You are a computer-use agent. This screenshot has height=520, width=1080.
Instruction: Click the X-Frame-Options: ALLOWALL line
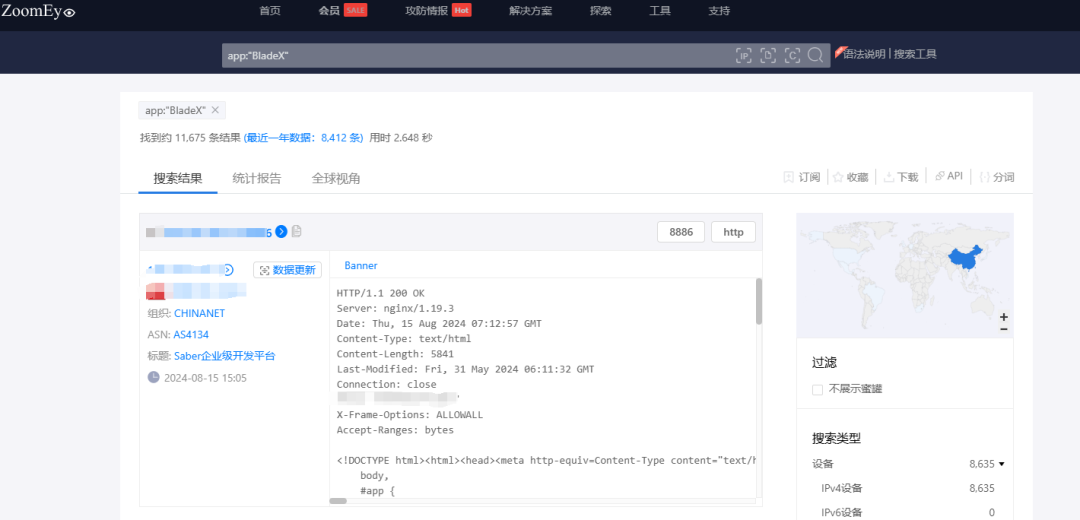(410, 415)
